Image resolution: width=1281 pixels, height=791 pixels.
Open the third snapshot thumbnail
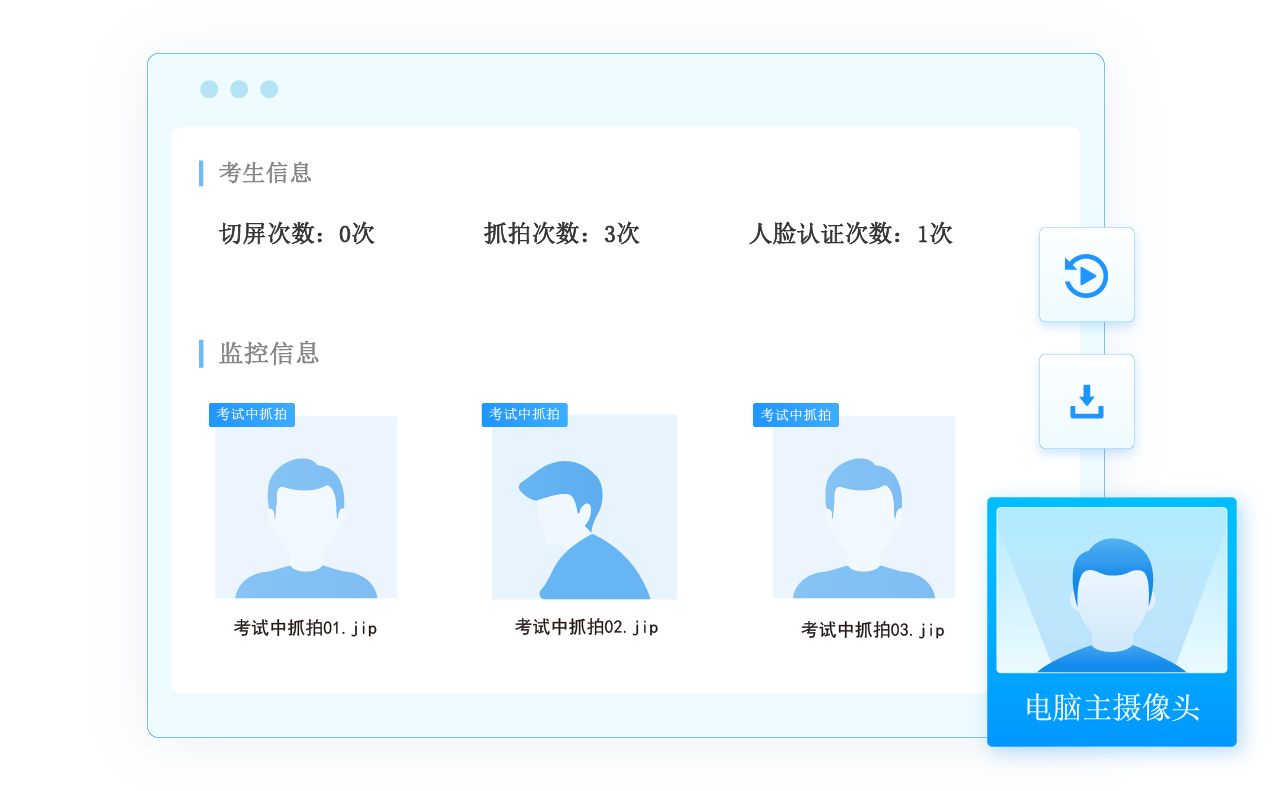click(863, 507)
